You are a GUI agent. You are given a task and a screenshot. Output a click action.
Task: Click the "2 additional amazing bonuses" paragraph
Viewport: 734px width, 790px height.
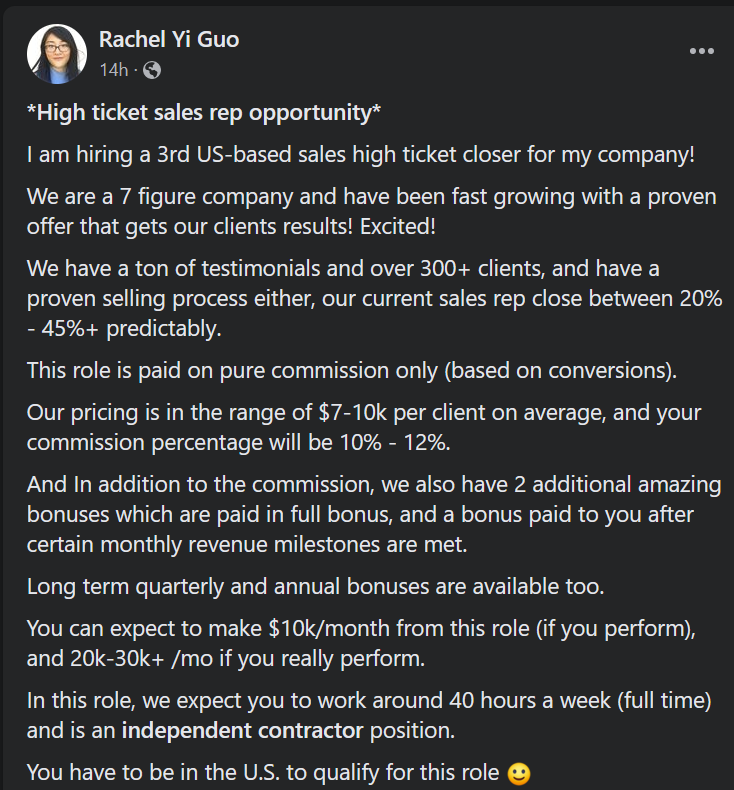373,513
